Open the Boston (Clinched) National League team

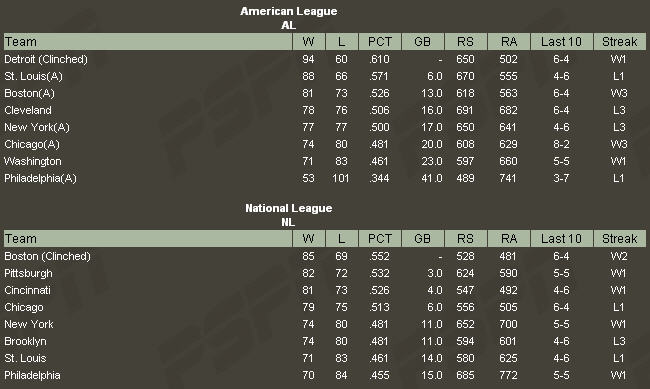tap(47, 256)
